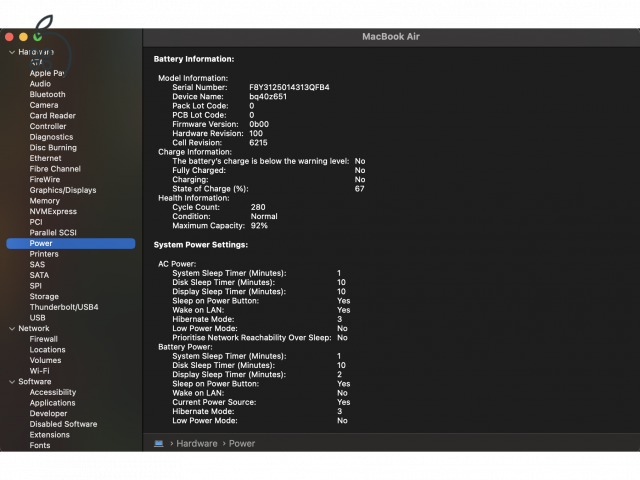Select the highlighted Power entry

tap(71, 243)
